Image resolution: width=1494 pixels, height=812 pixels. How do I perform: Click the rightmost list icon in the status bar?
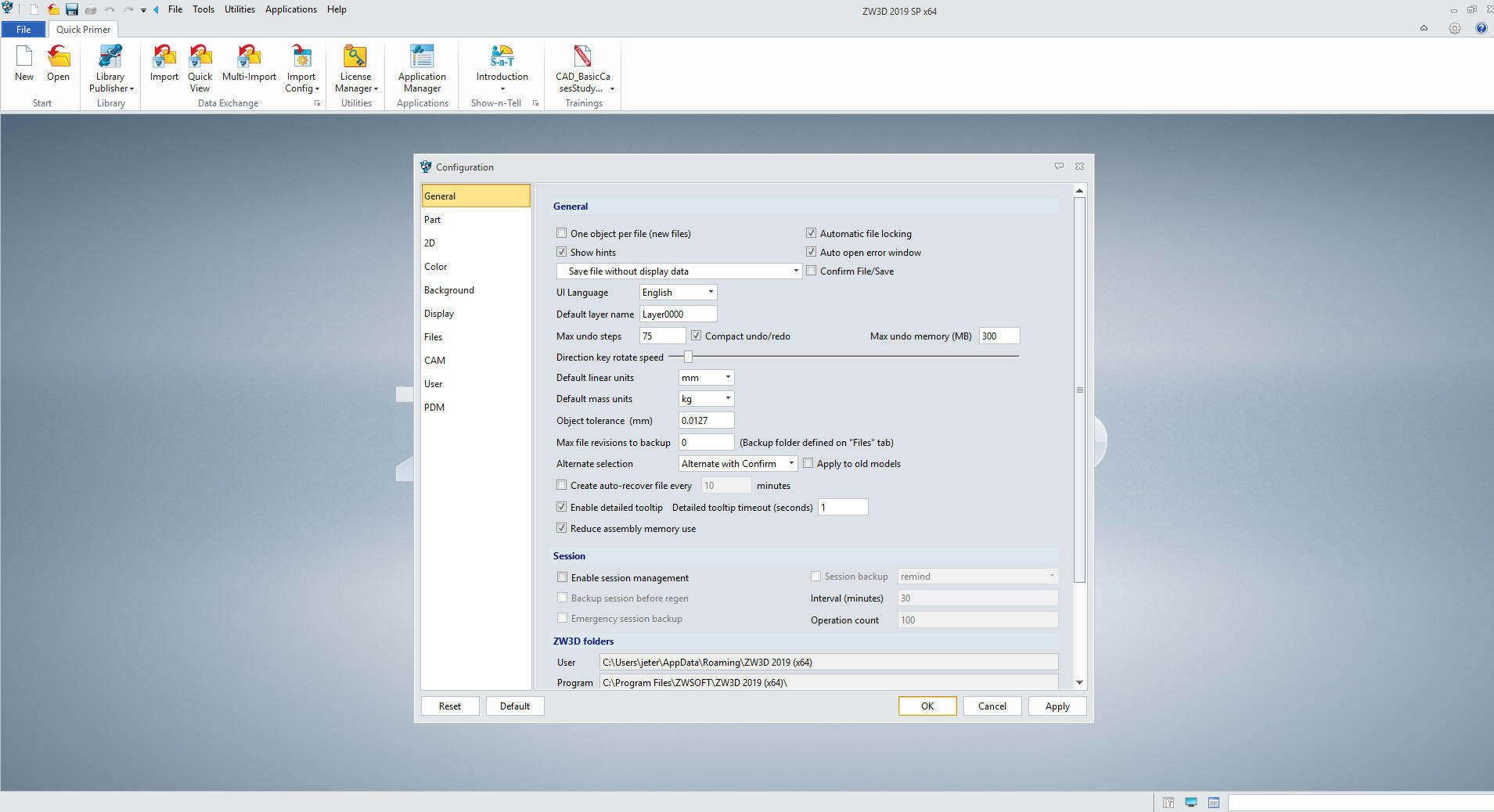tap(1214, 803)
